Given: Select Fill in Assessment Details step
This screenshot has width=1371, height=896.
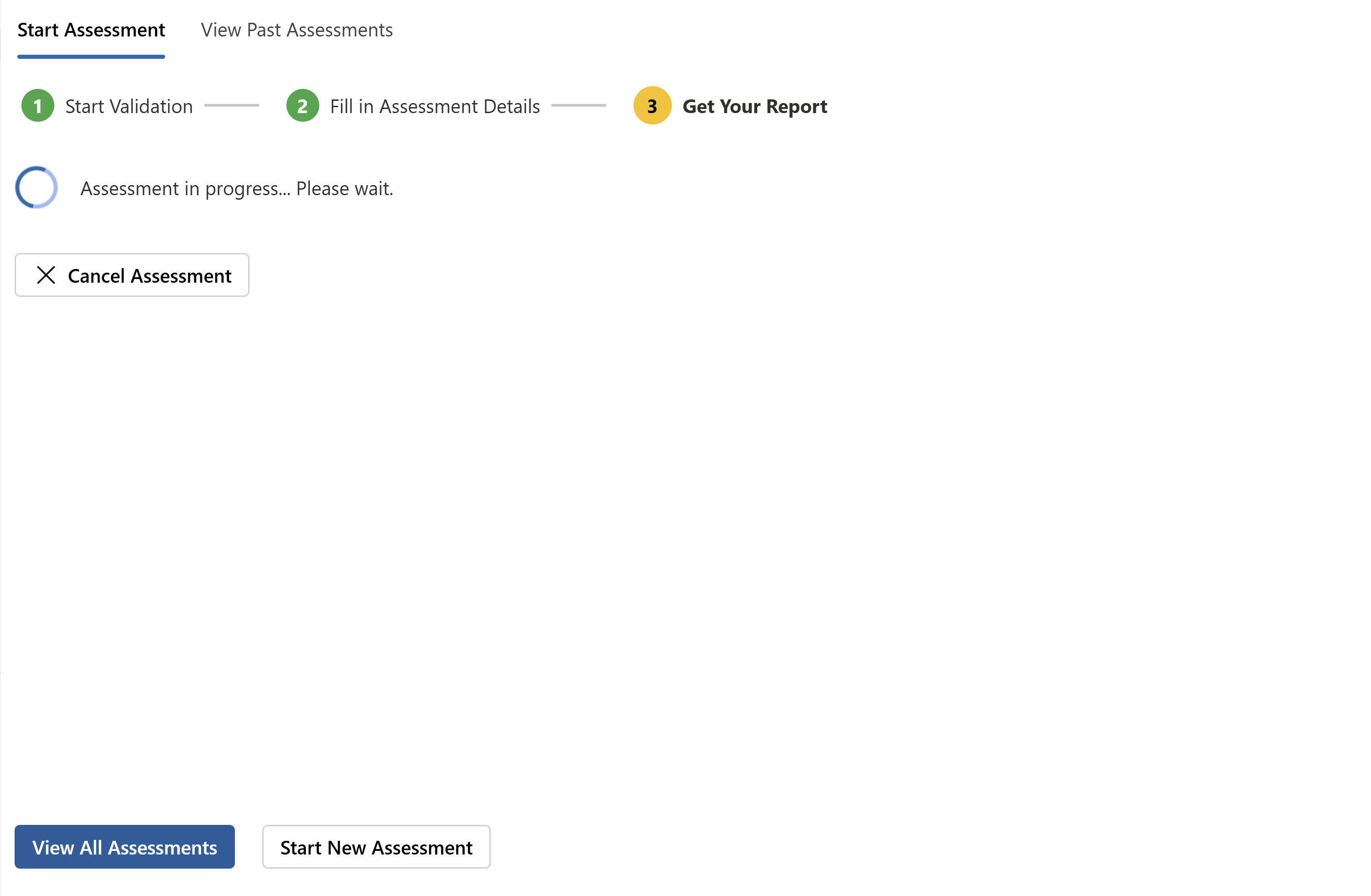Looking at the screenshot, I should (435, 107).
